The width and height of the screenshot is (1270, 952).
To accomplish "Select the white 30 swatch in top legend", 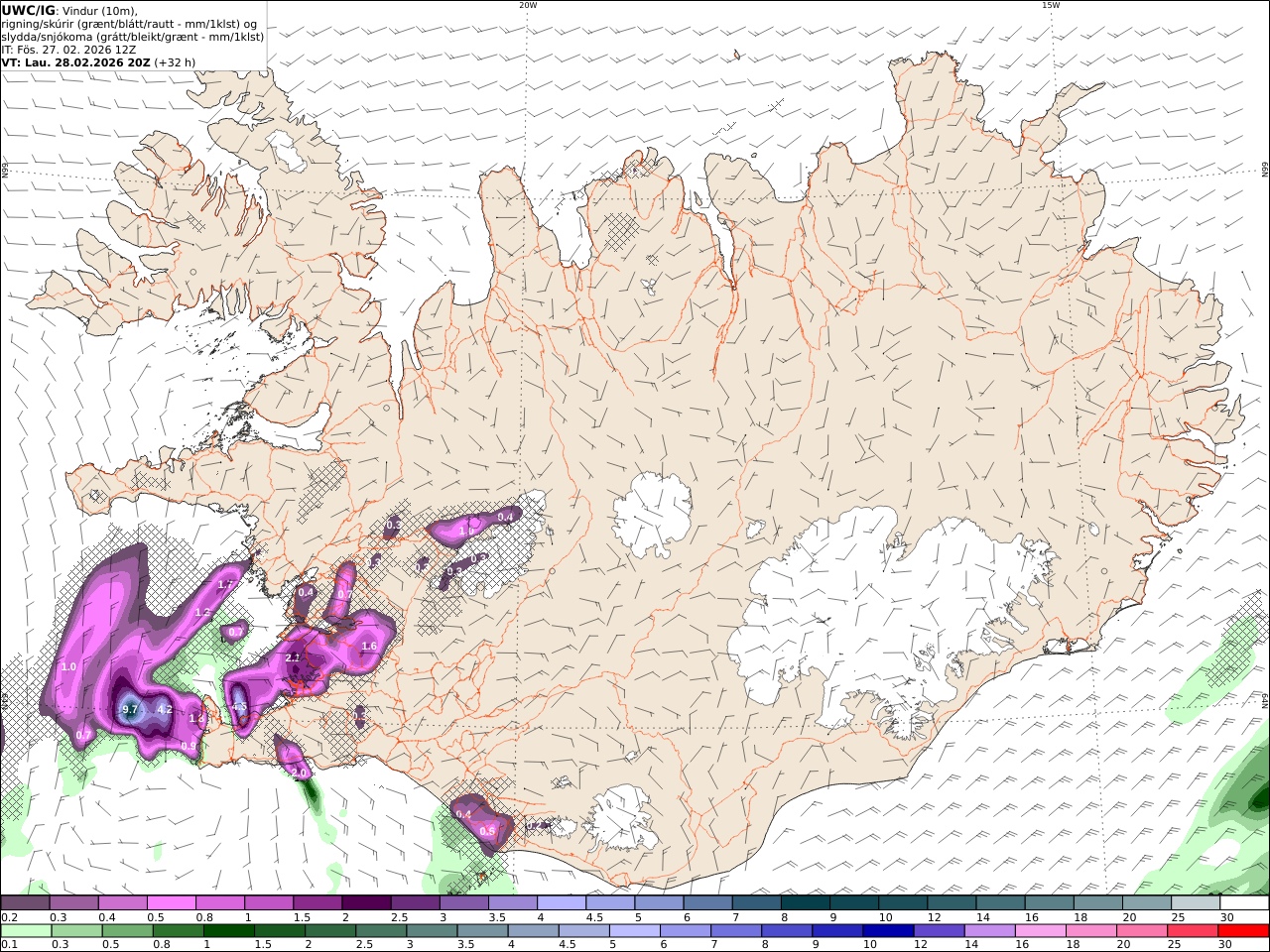I will pyautogui.click(x=1243, y=903).
